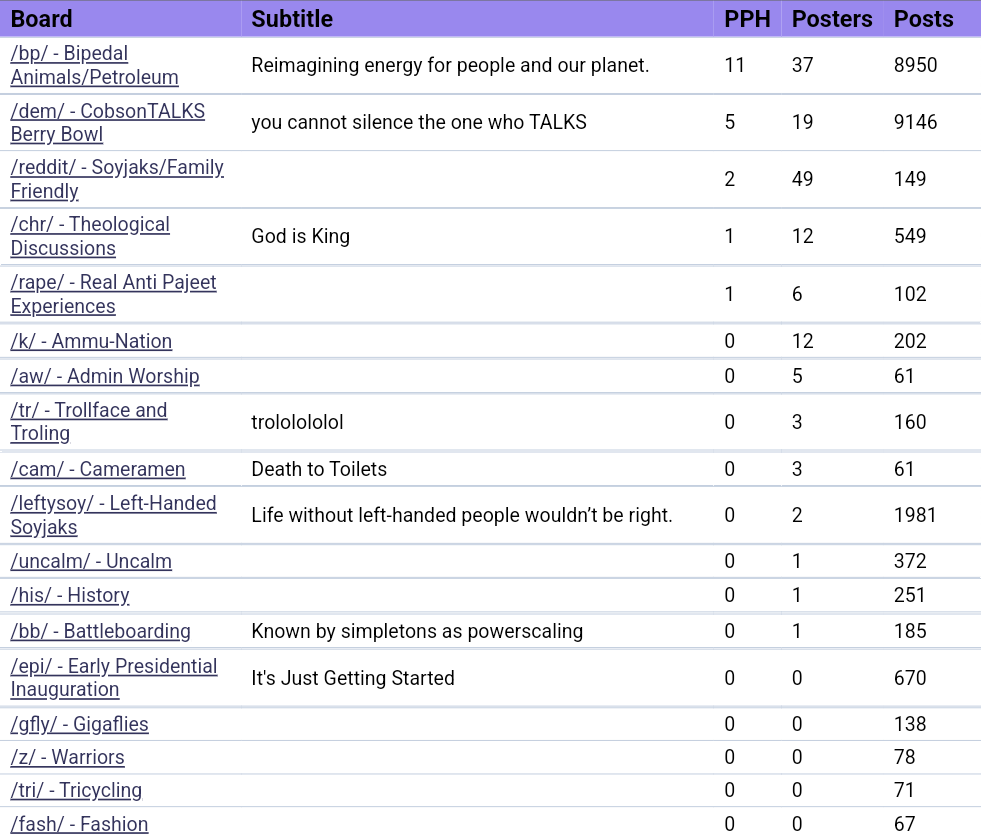Visit the /tri/ Tricycling board

76,790
